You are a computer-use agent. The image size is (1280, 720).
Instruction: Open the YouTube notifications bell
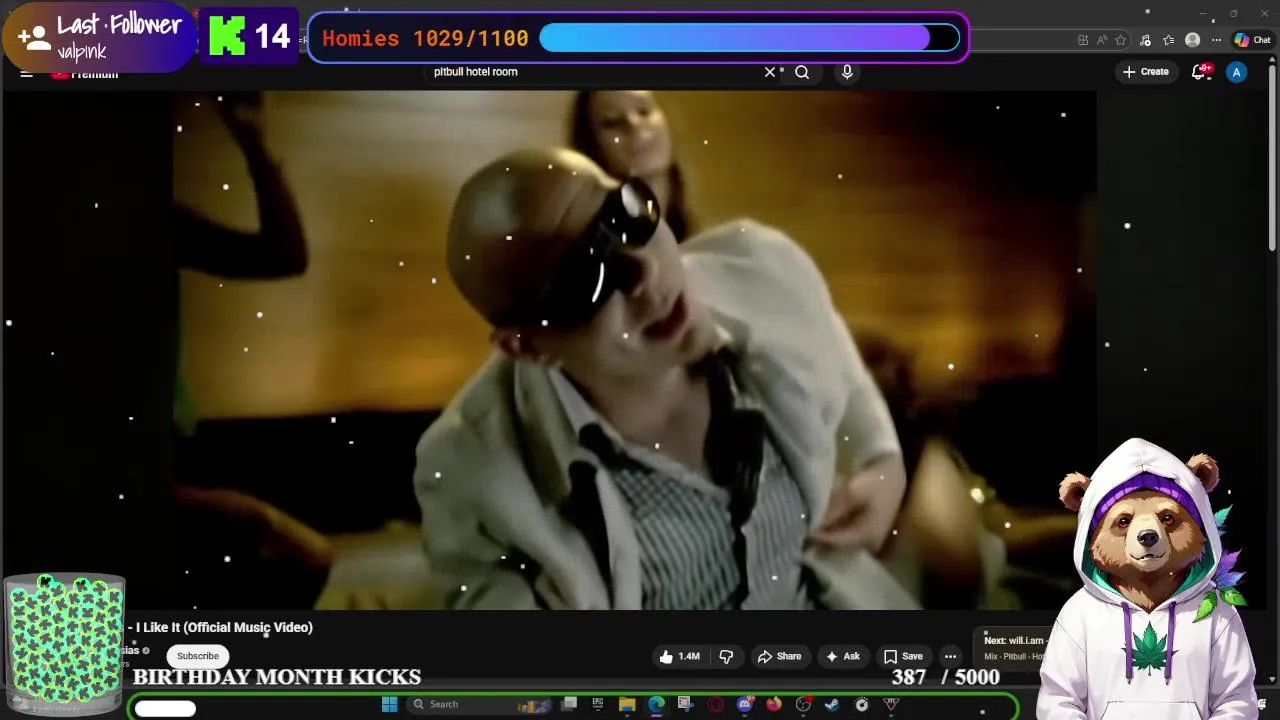(1200, 72)
